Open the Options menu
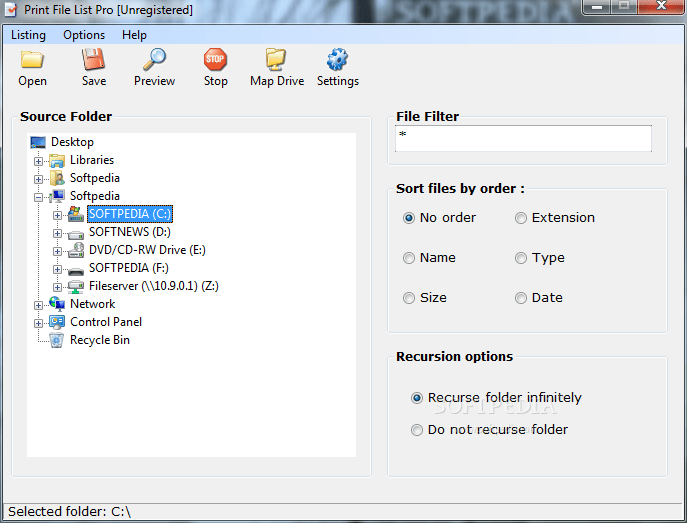This screenshot has width=687, height=523. point(84,35)
